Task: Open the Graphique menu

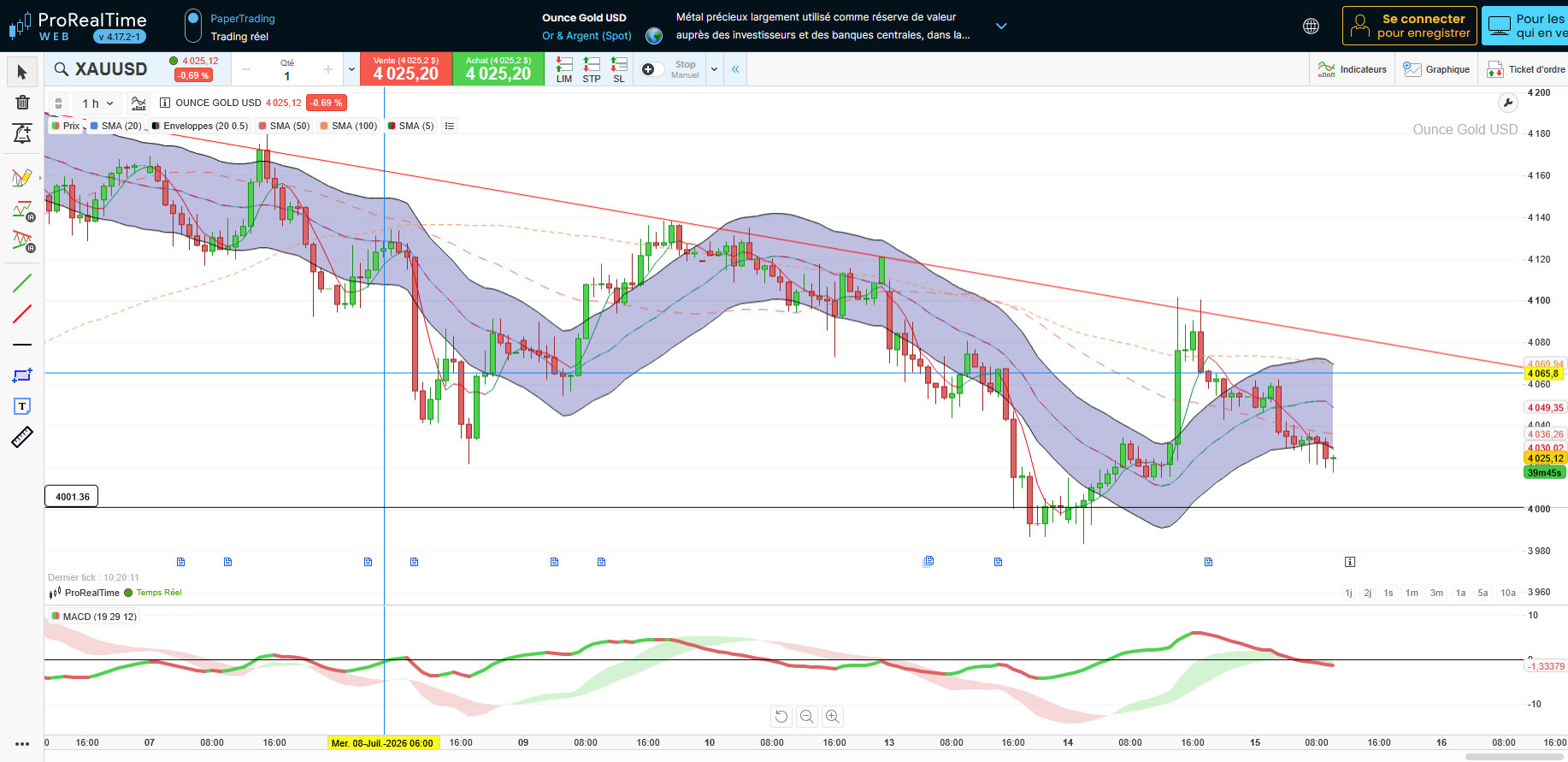Action: (1437, 69)
